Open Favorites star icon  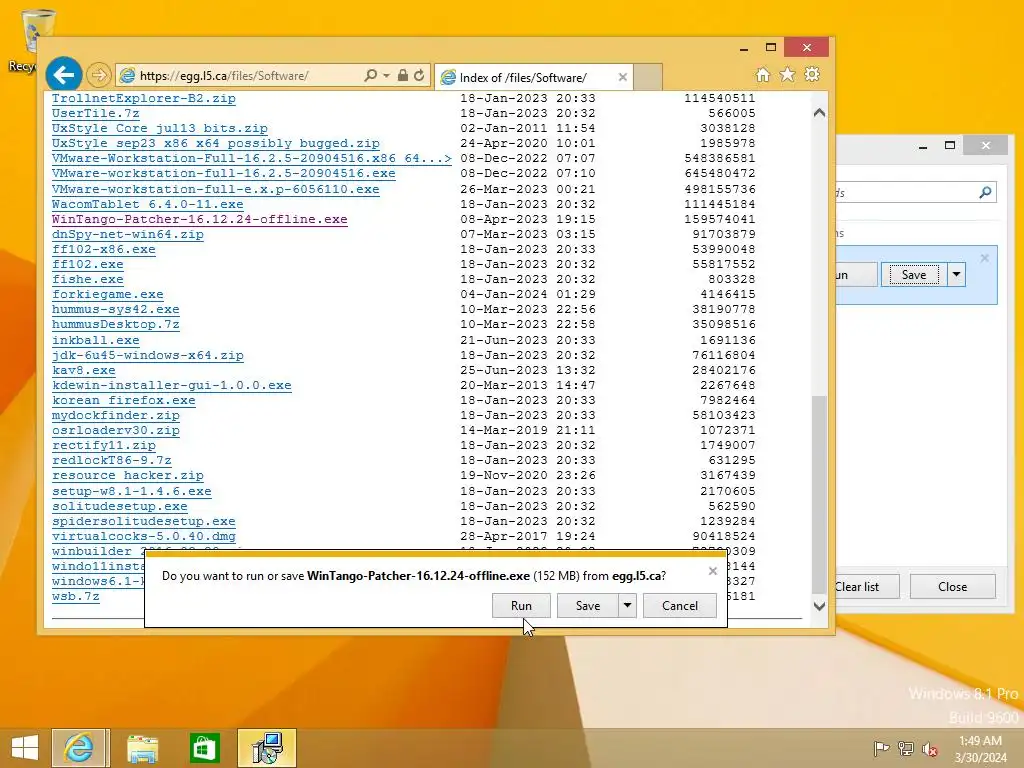(x=788, y=74)
